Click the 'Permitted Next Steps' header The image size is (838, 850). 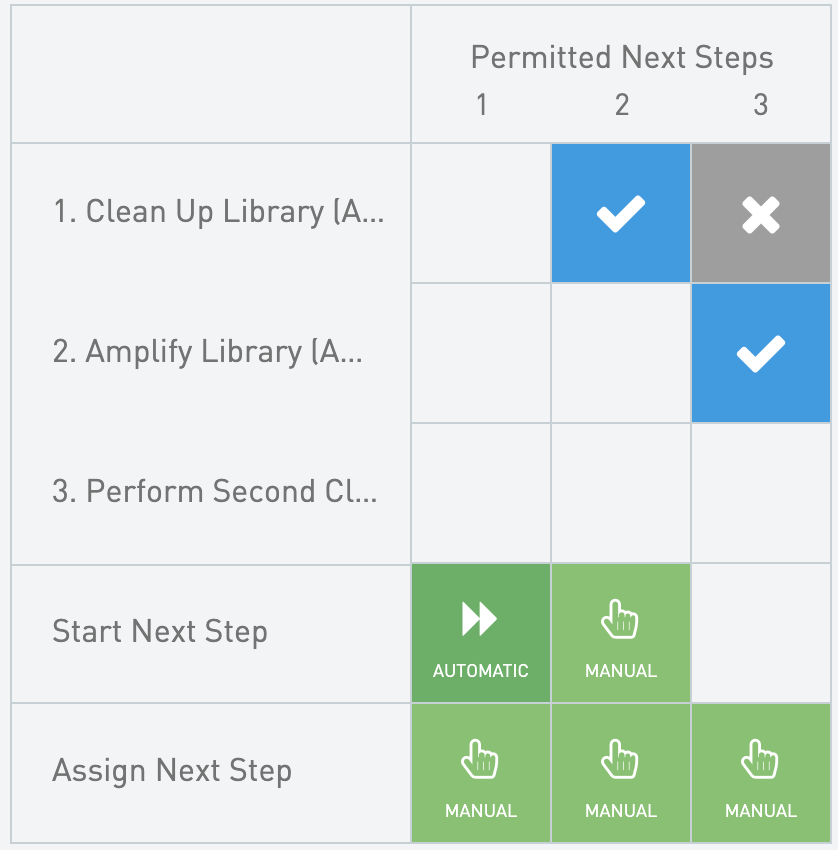621,58
